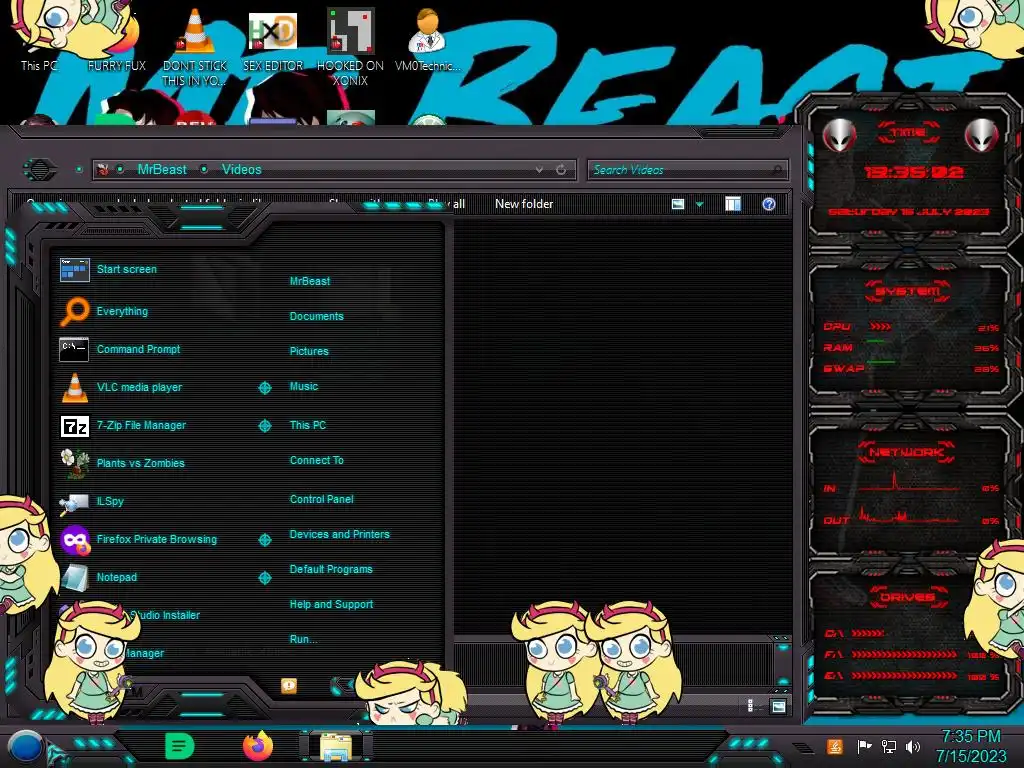Click the 7-Zip File Manager icon
The height and width of the screenshot is (768, 1024).
coord(74,426)
